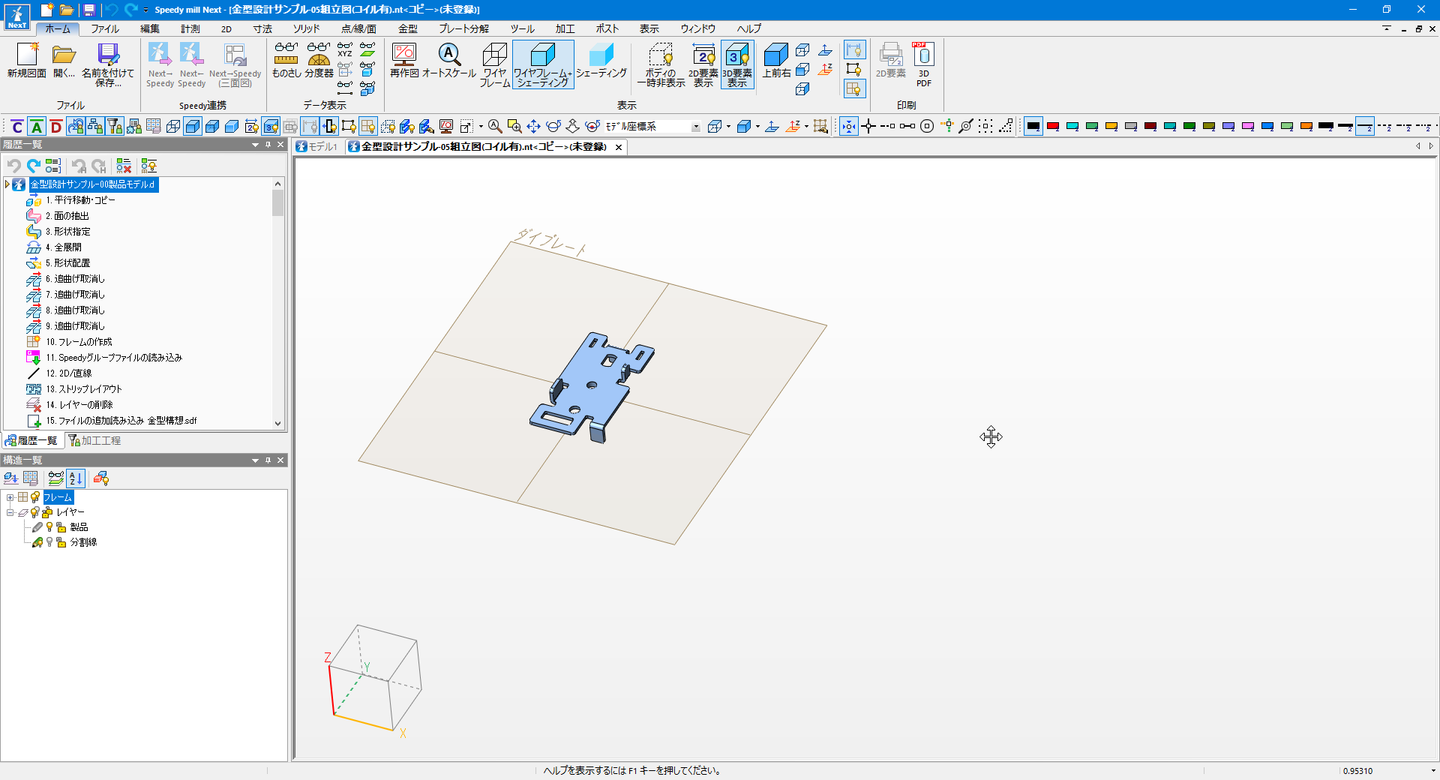1440x780 pixels.
Task: Show the 分割線 layer via its bulb
Action: coord(49,543)
